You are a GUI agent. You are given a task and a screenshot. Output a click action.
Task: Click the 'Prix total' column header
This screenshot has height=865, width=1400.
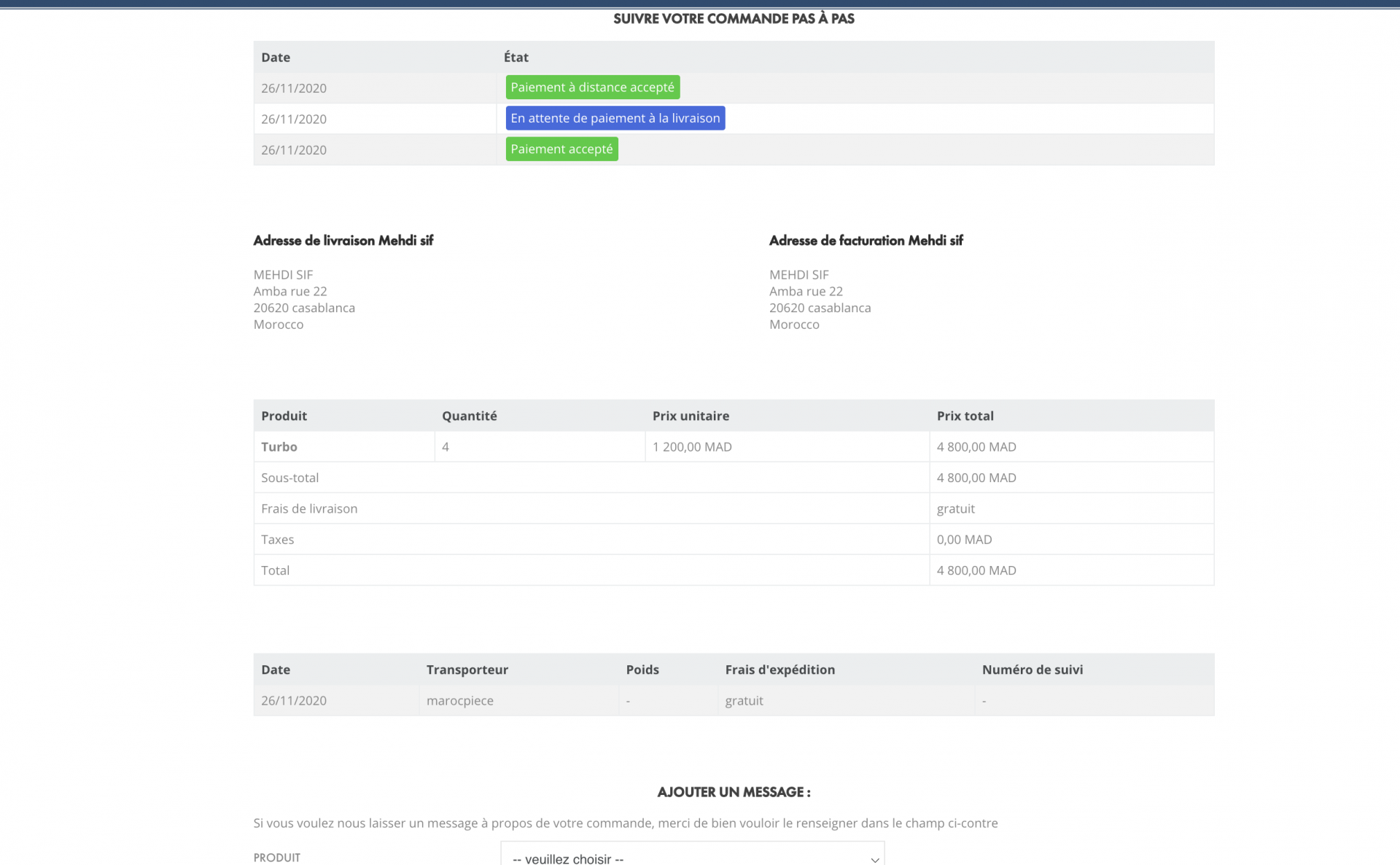coord(965,416)
